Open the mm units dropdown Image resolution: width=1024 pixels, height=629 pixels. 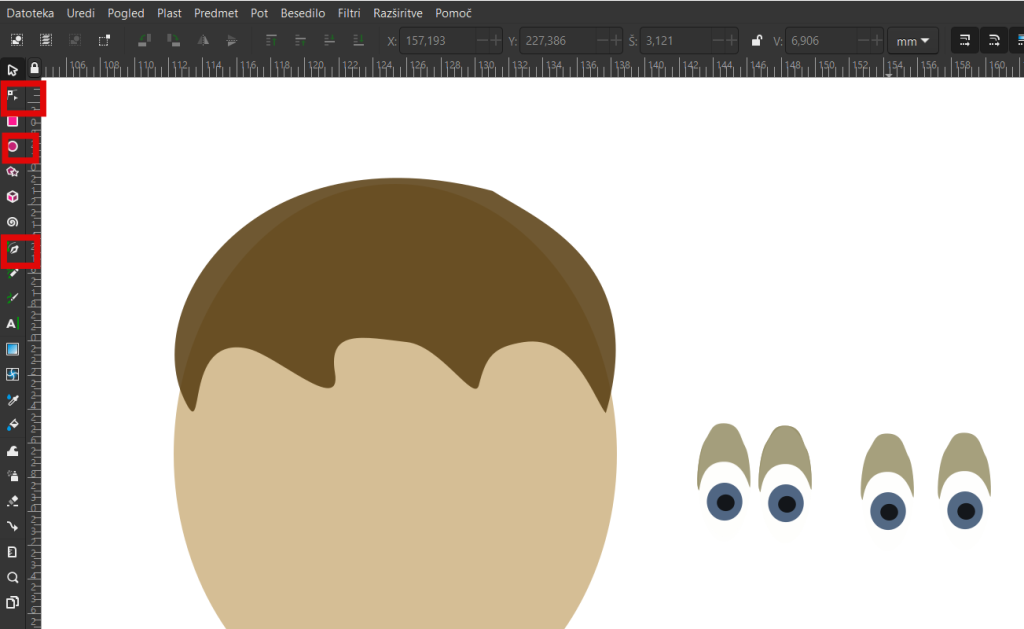[913, 40]
